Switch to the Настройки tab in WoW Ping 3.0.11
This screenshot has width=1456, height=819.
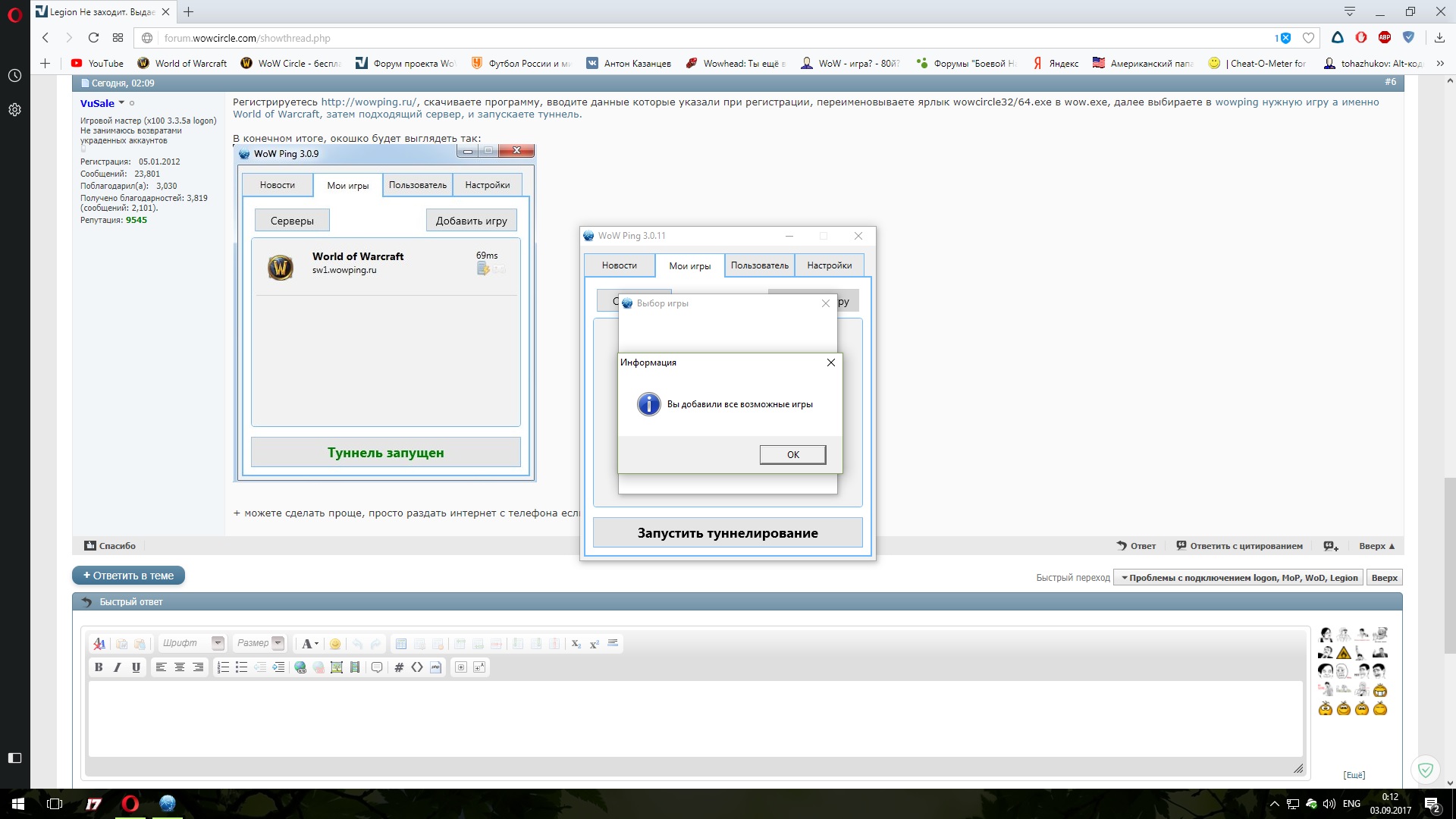(829, 265)
